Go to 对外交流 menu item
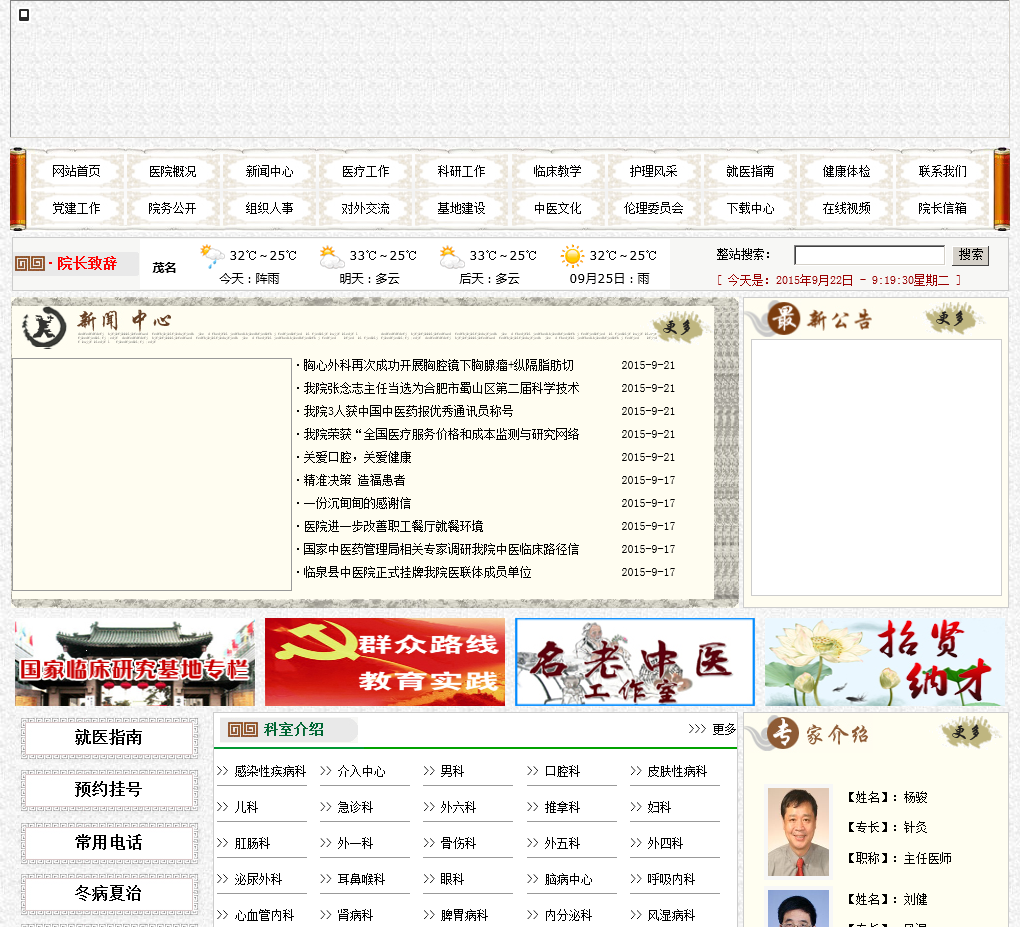Viewport: 1020px width, 927px height. point(365,208)
